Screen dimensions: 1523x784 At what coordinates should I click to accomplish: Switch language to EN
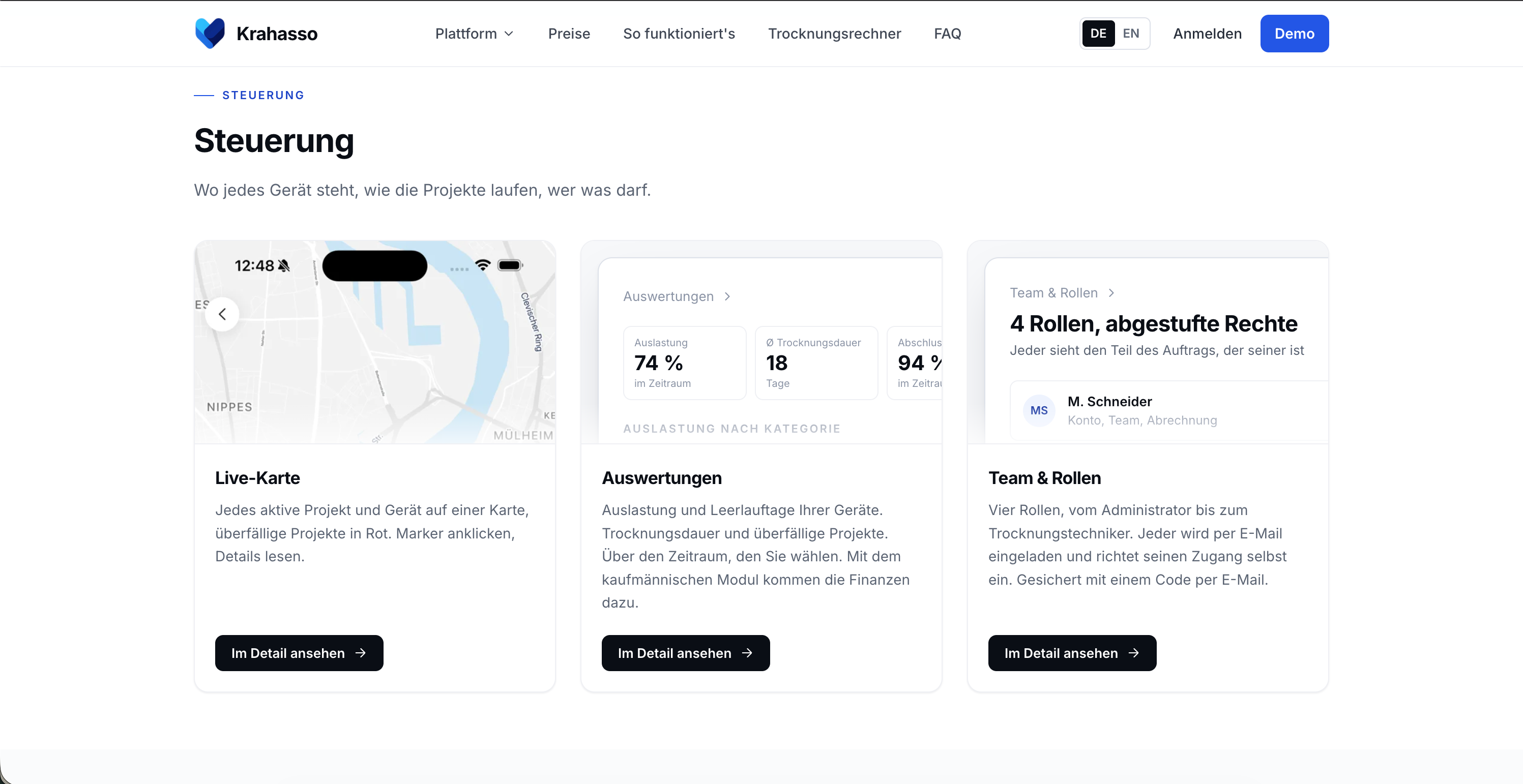point(1130,34)
